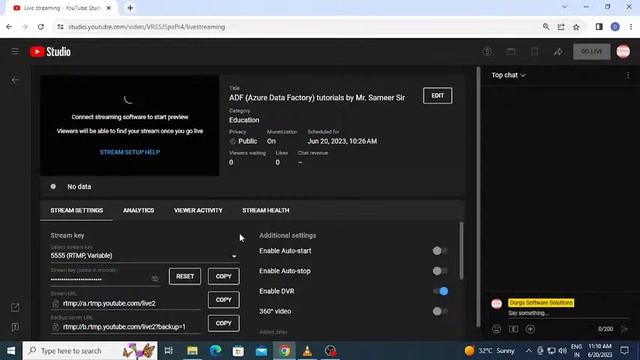
Task: Turn off Enable DVR switch
Action: coord(440,291)
